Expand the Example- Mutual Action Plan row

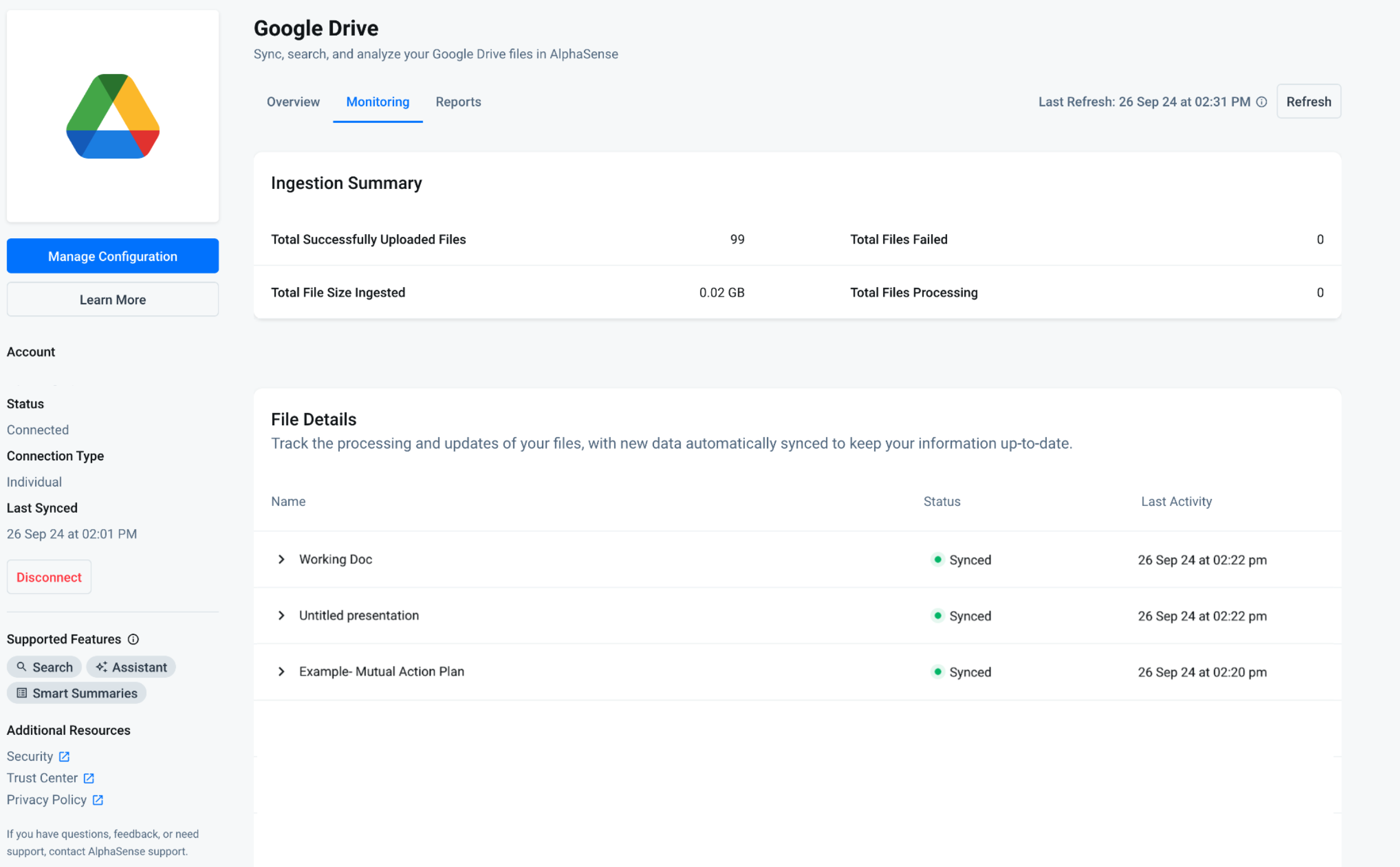click(282, 671)
